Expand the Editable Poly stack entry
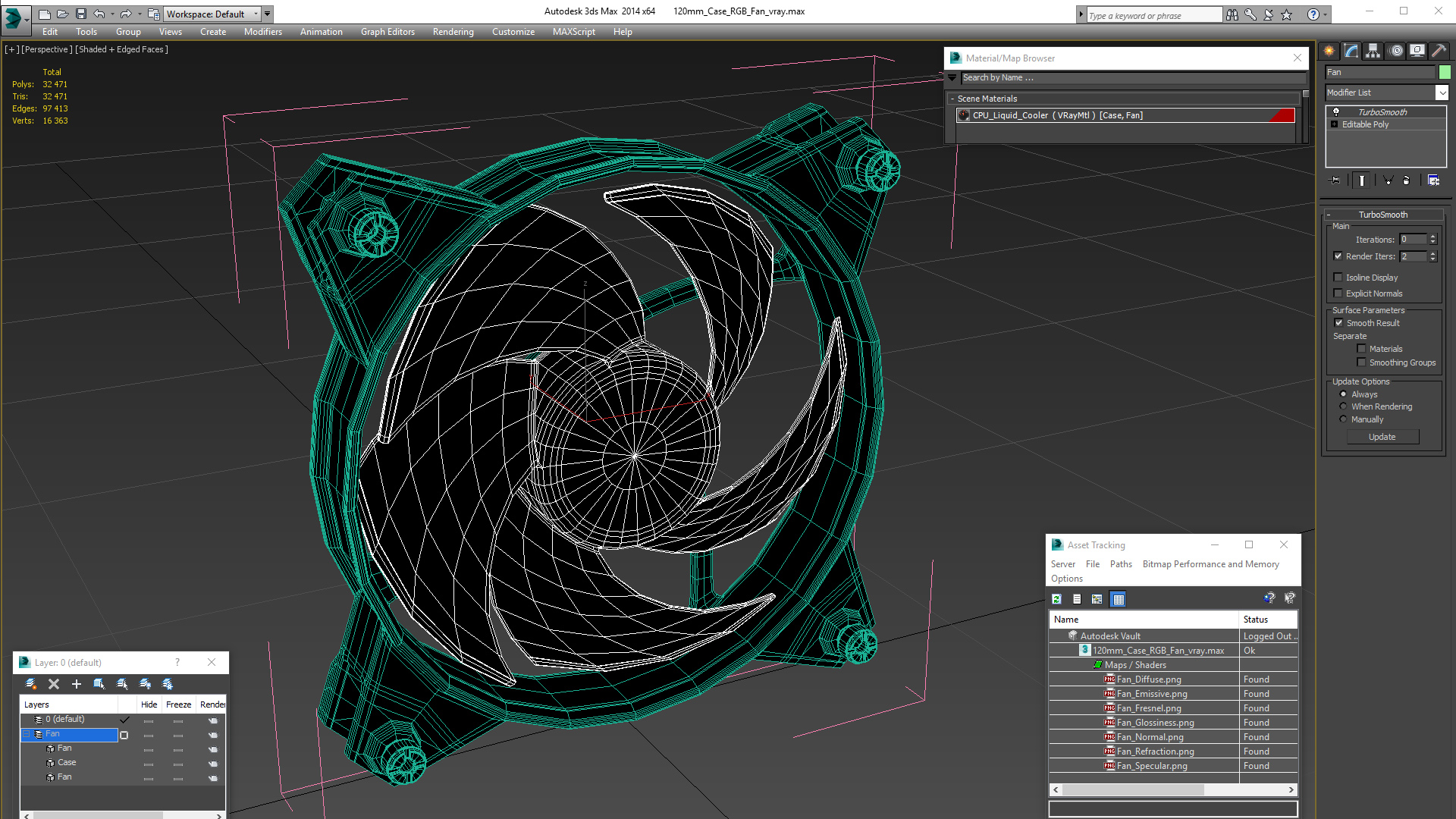The width and height of the screenshot is (1456, 819). click(x=1334, y=124)
